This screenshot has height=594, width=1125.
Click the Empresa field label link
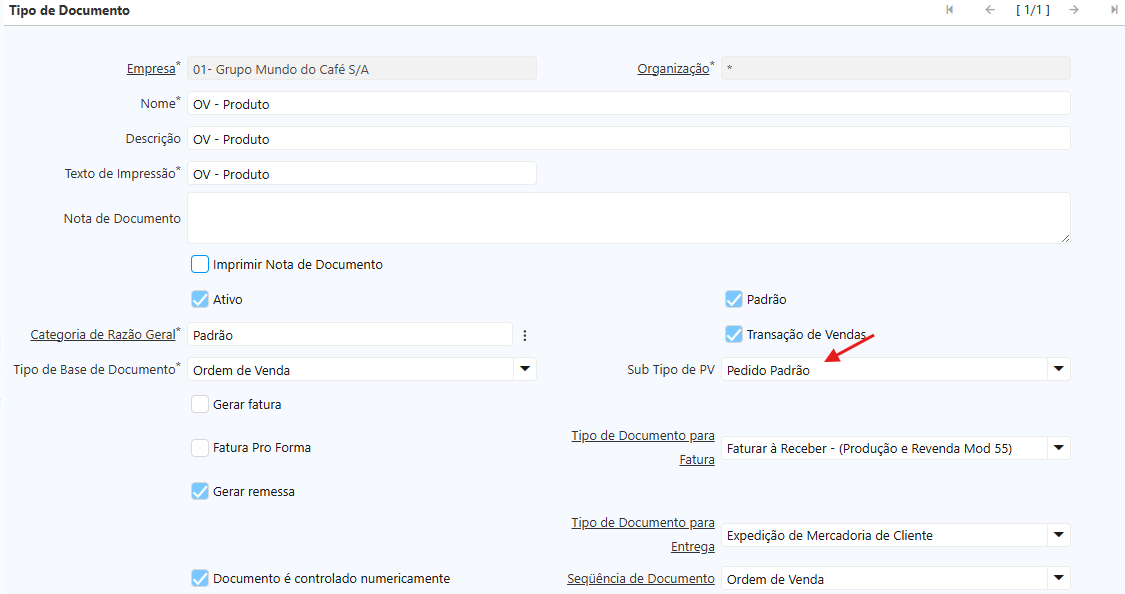click(150, 69)
